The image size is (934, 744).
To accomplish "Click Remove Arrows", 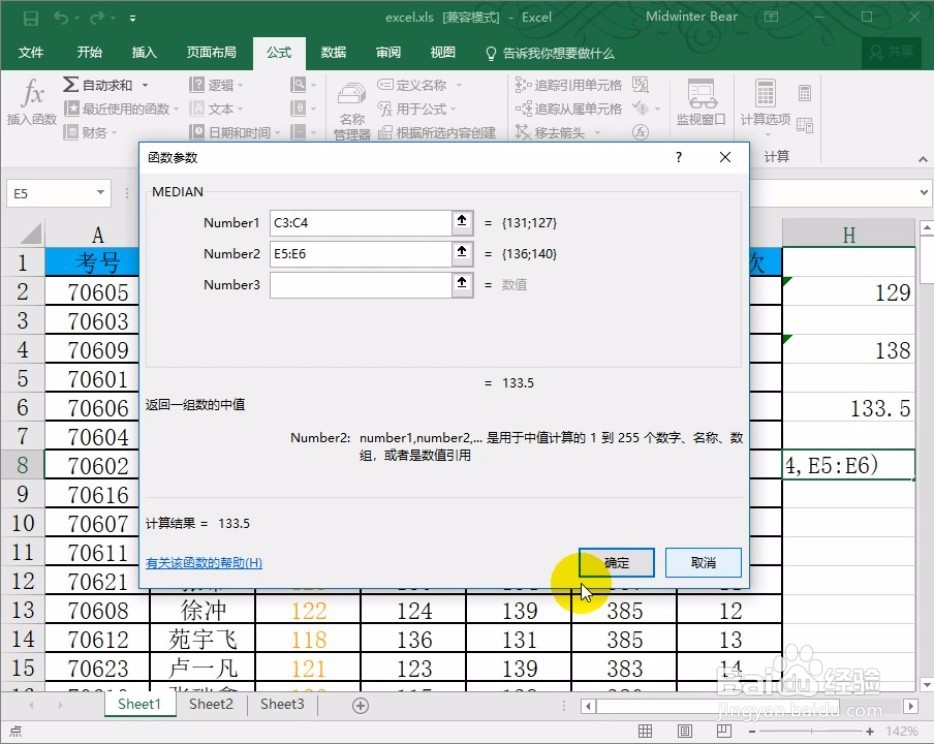I will point(558,132).
